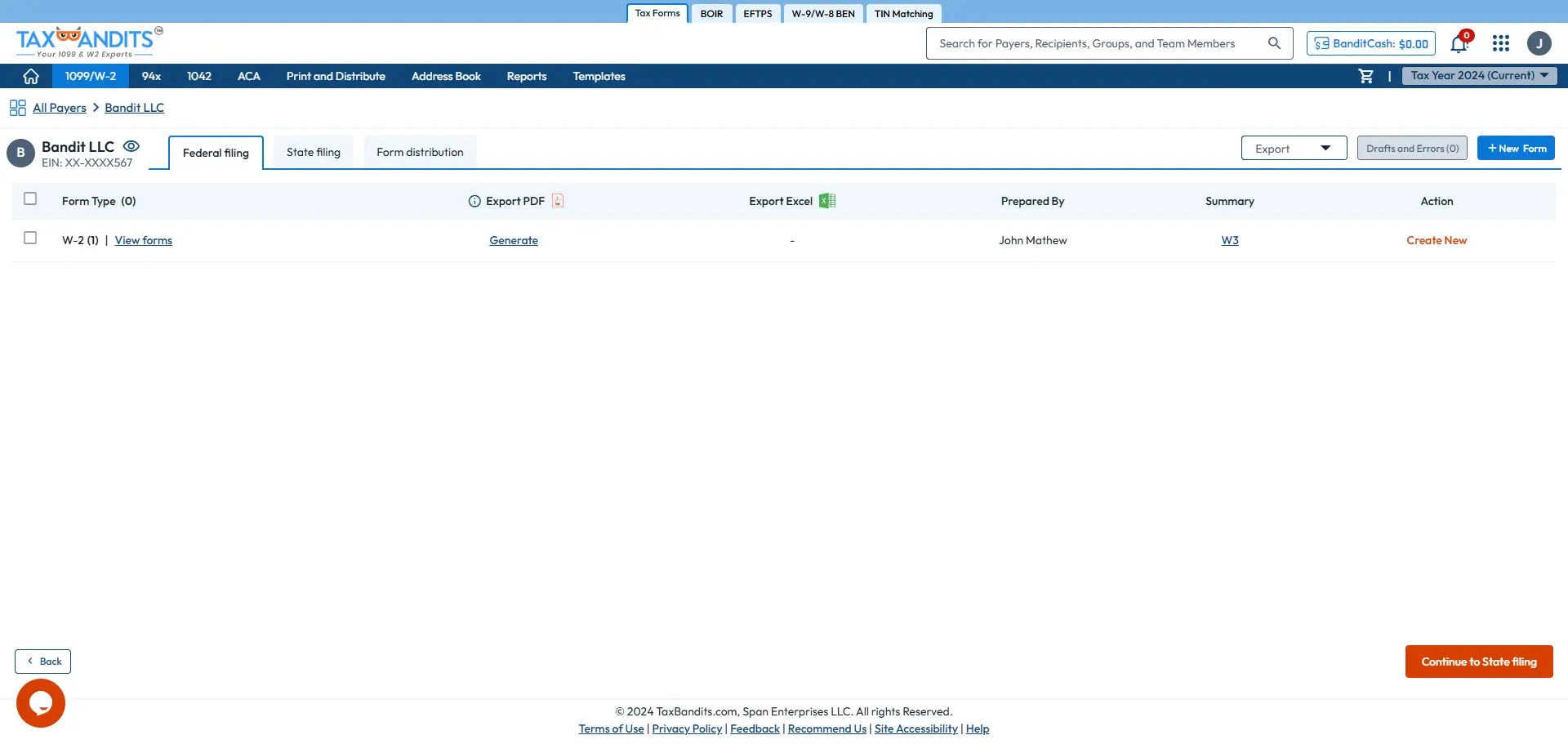This screenshot has width=1568, height=744.
Task: Open the All Payers breadcrumb link
Action: point(60,108)
